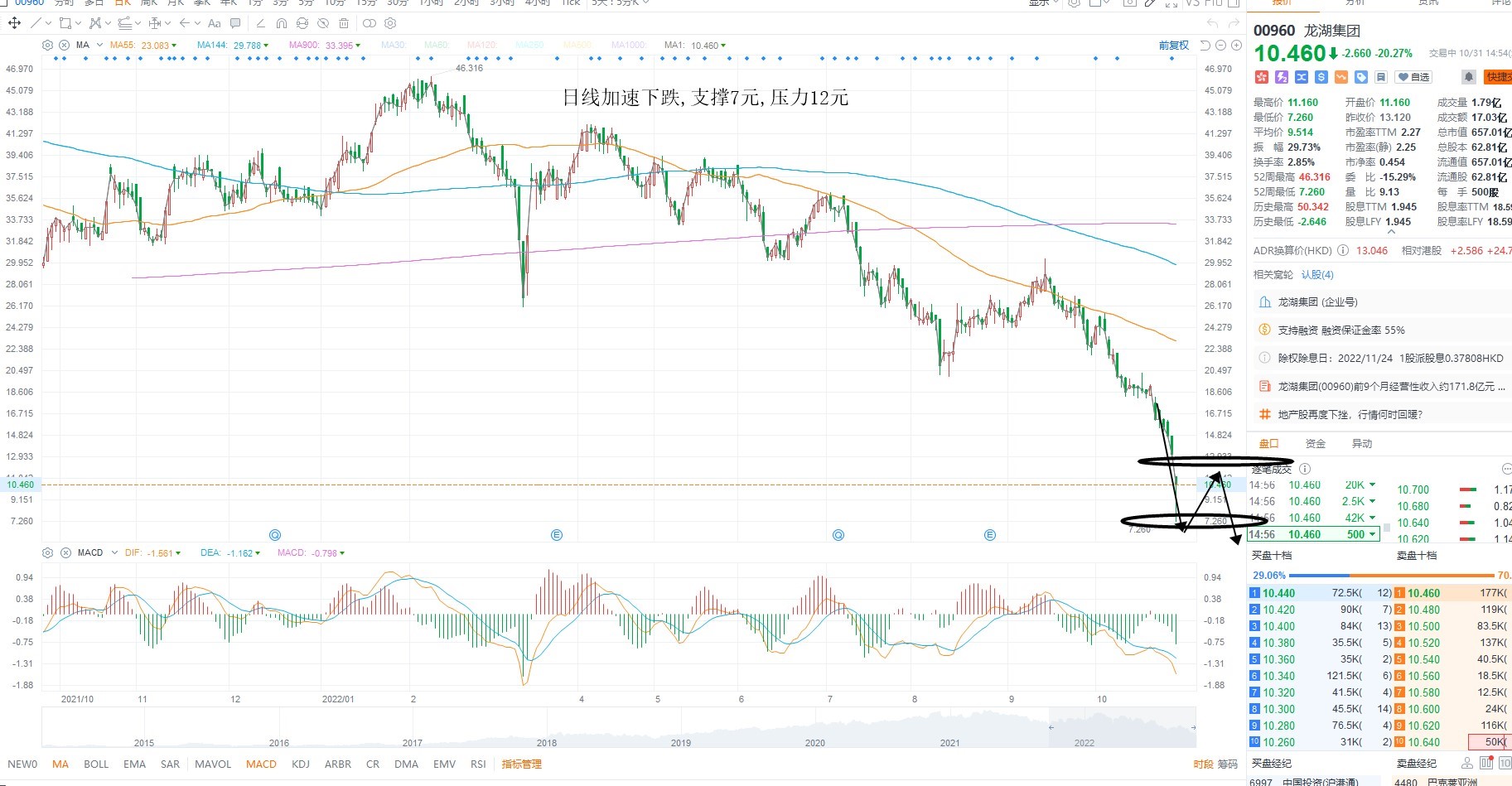Select the text annotation Aa tool
The height and width of the screenshot is (786, 1512).
pos(215,23)
